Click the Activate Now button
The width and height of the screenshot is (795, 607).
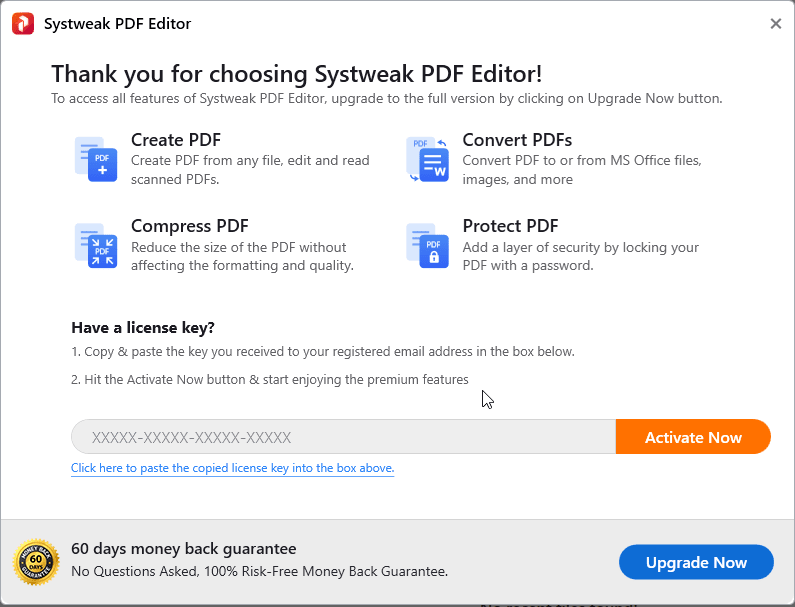pyautogui.click(x=693, y=437)
